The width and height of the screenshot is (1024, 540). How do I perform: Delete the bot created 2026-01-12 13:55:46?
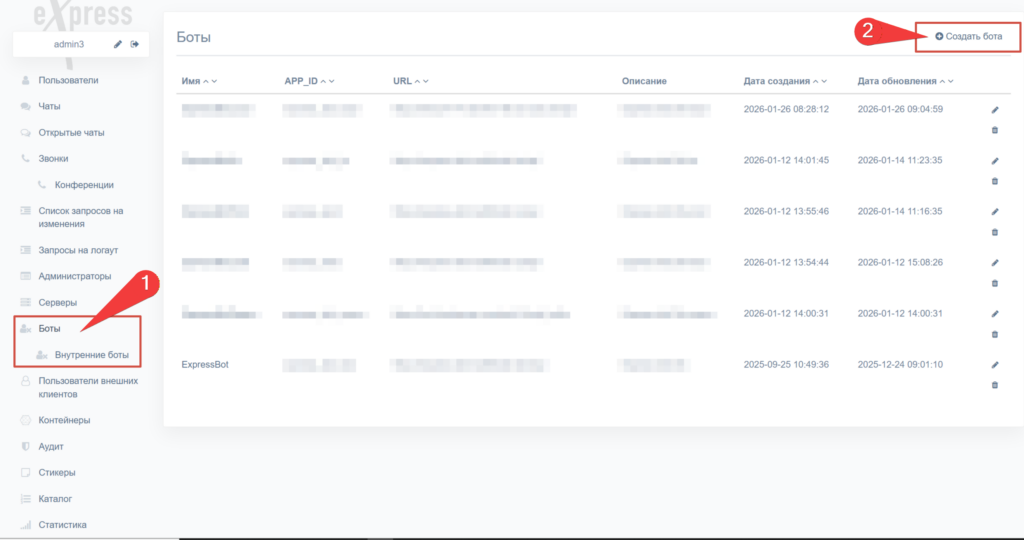pos(994,232)
